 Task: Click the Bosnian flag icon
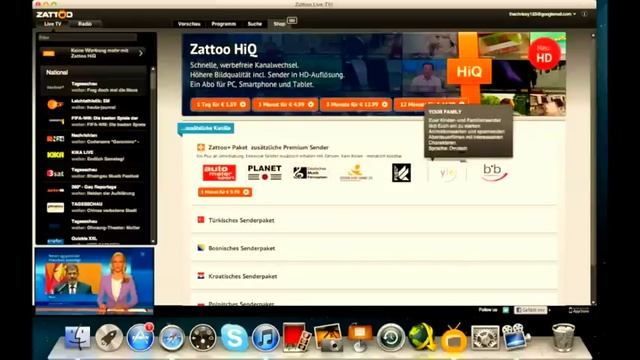point(201,248)
